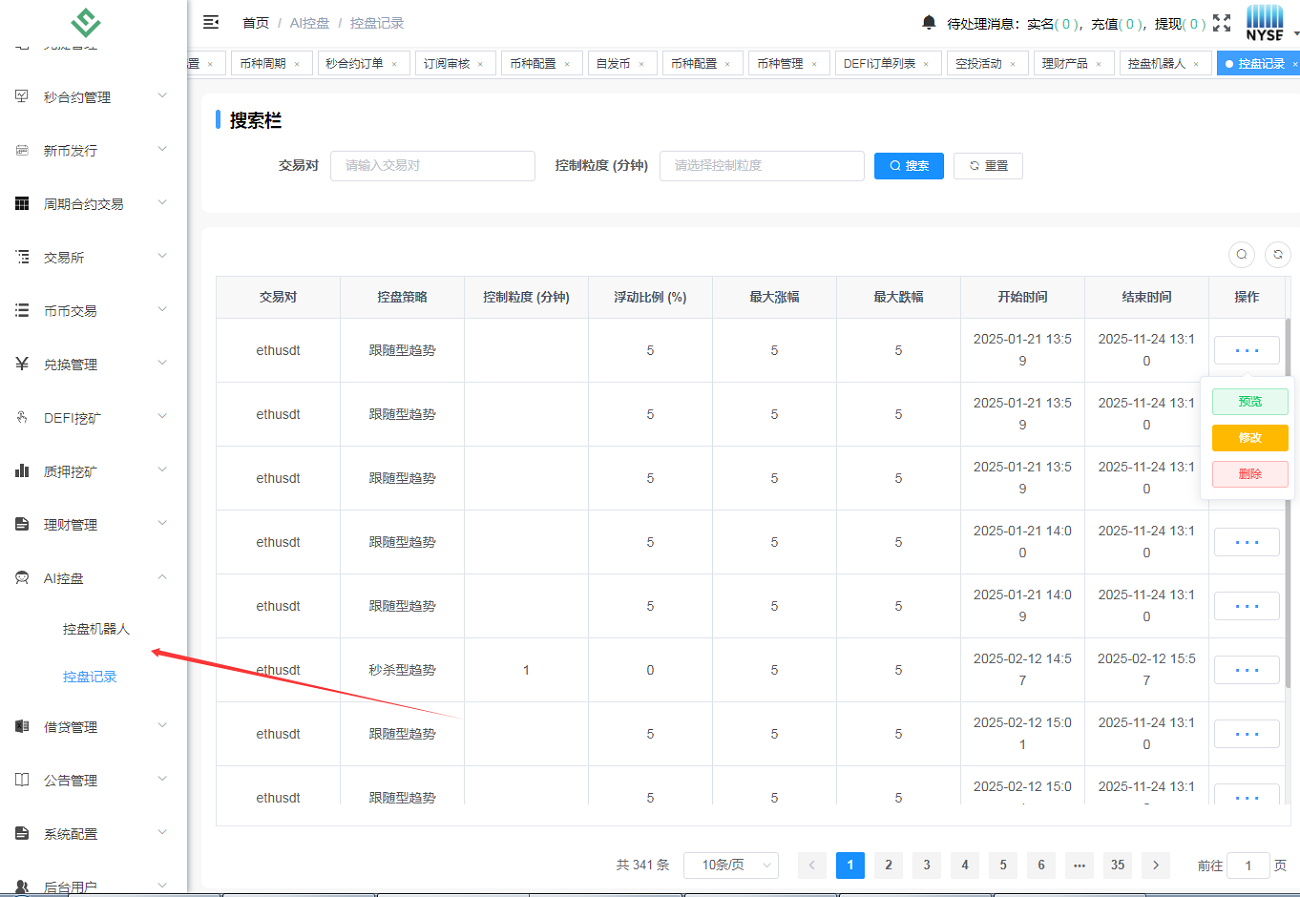Close the 控盘机器人 tab
1300x897 pixels.
(1197, 64)
